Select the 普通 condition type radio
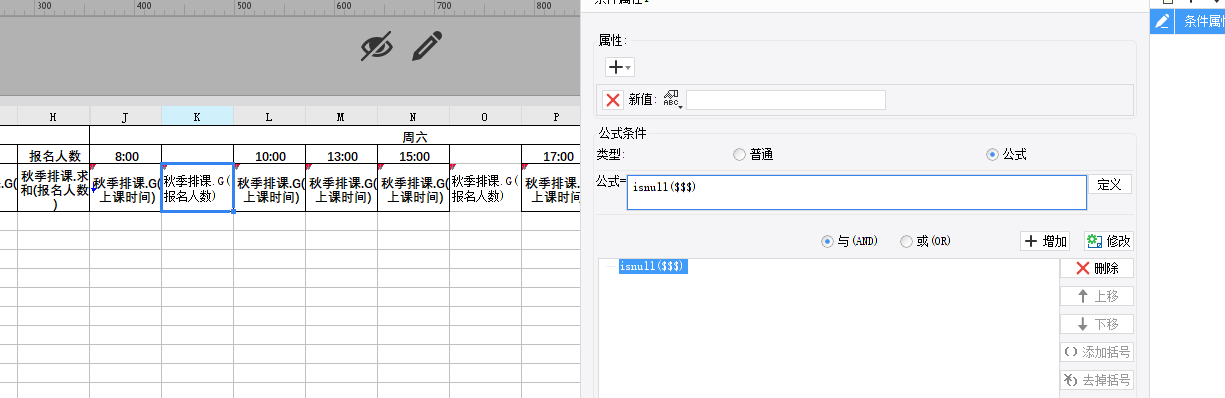This screenshot has width=1225, height=398. coord(753,154)
